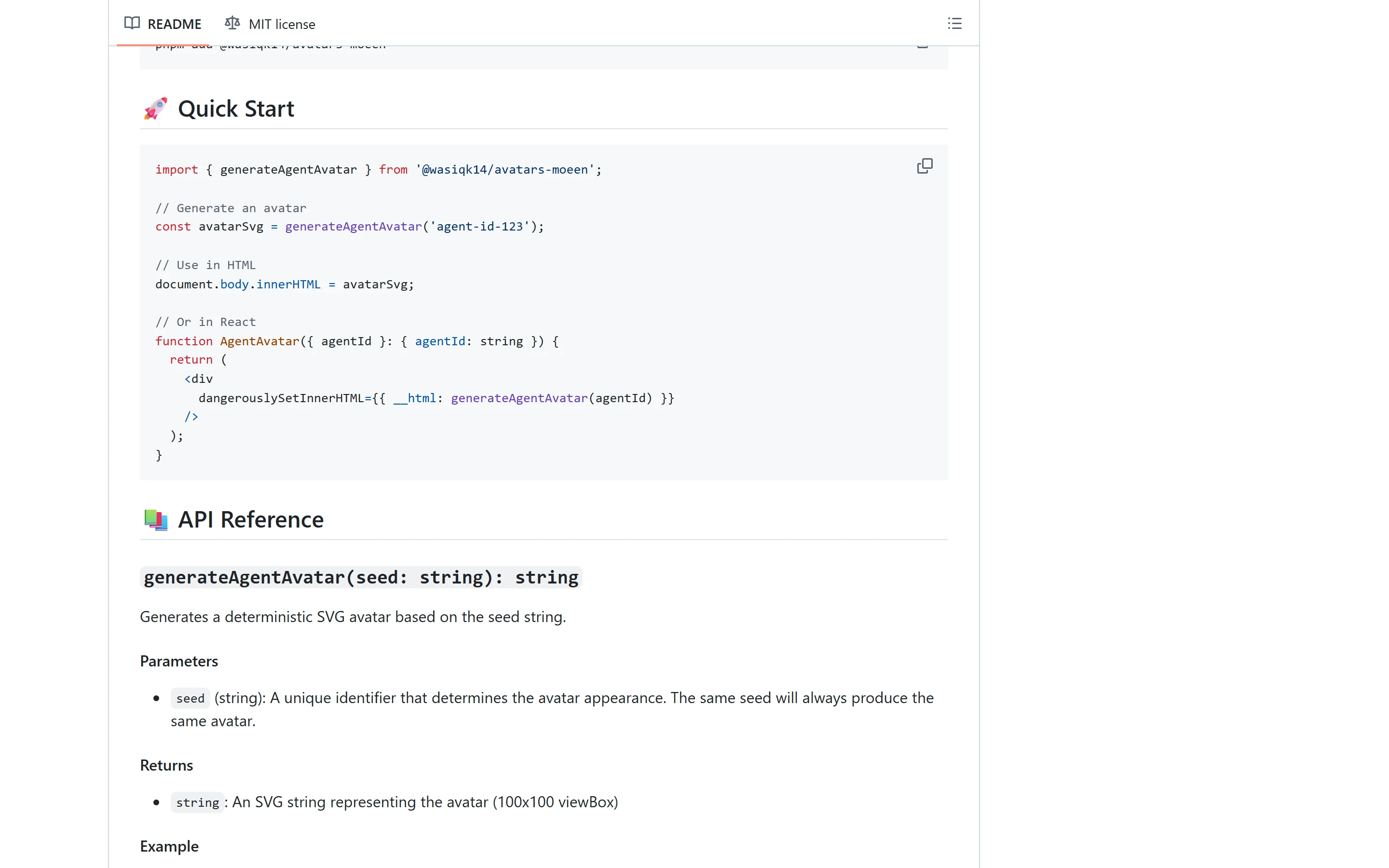Click 'Generates a deterministic SVG avatar' sentence
This screenshot has width=1389, height=868.
coord(353,617)
